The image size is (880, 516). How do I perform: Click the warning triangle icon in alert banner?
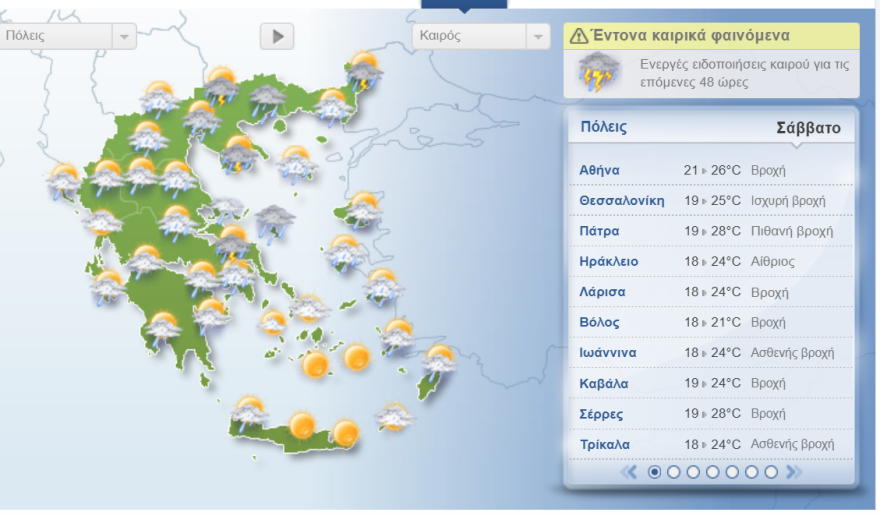point(579,37)
